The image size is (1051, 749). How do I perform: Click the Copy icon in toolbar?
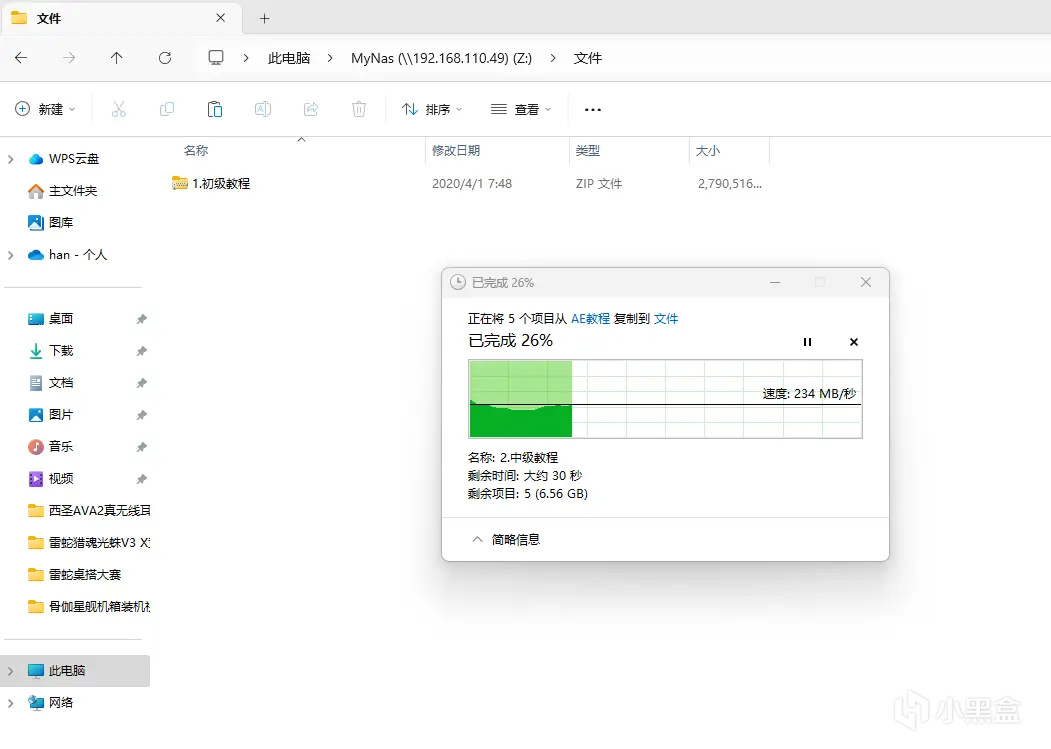click(x=167, y=109)
